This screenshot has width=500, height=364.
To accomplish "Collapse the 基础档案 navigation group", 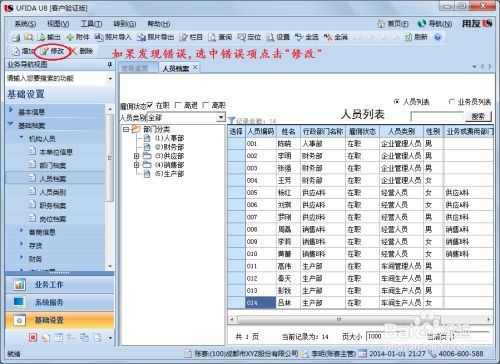I will 11,124.
